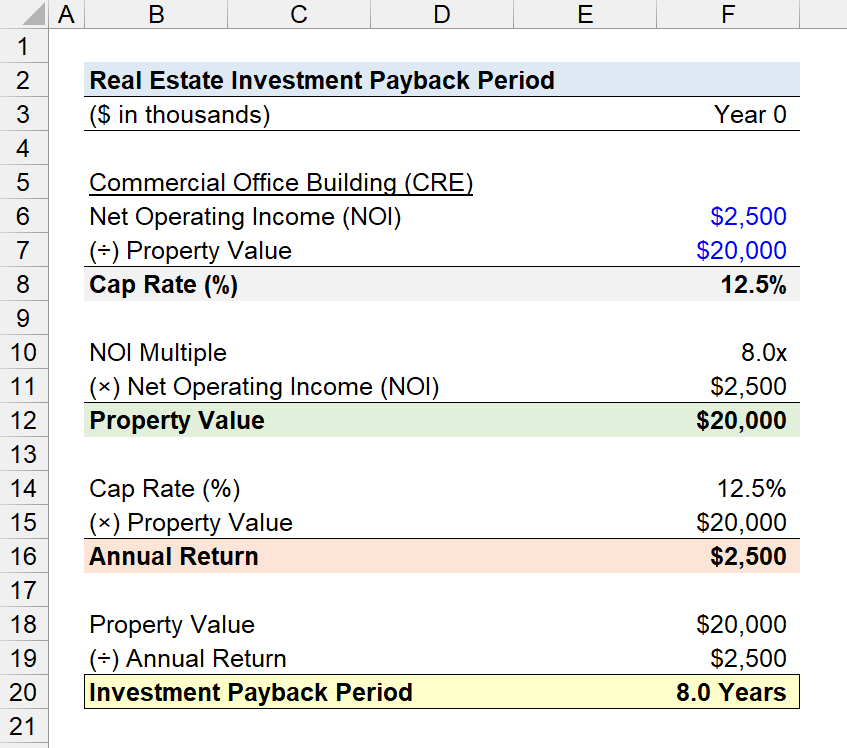847x748 pixels.
Task: Click Commercial Office Building (CRE) label
Action: click(281, 183)
